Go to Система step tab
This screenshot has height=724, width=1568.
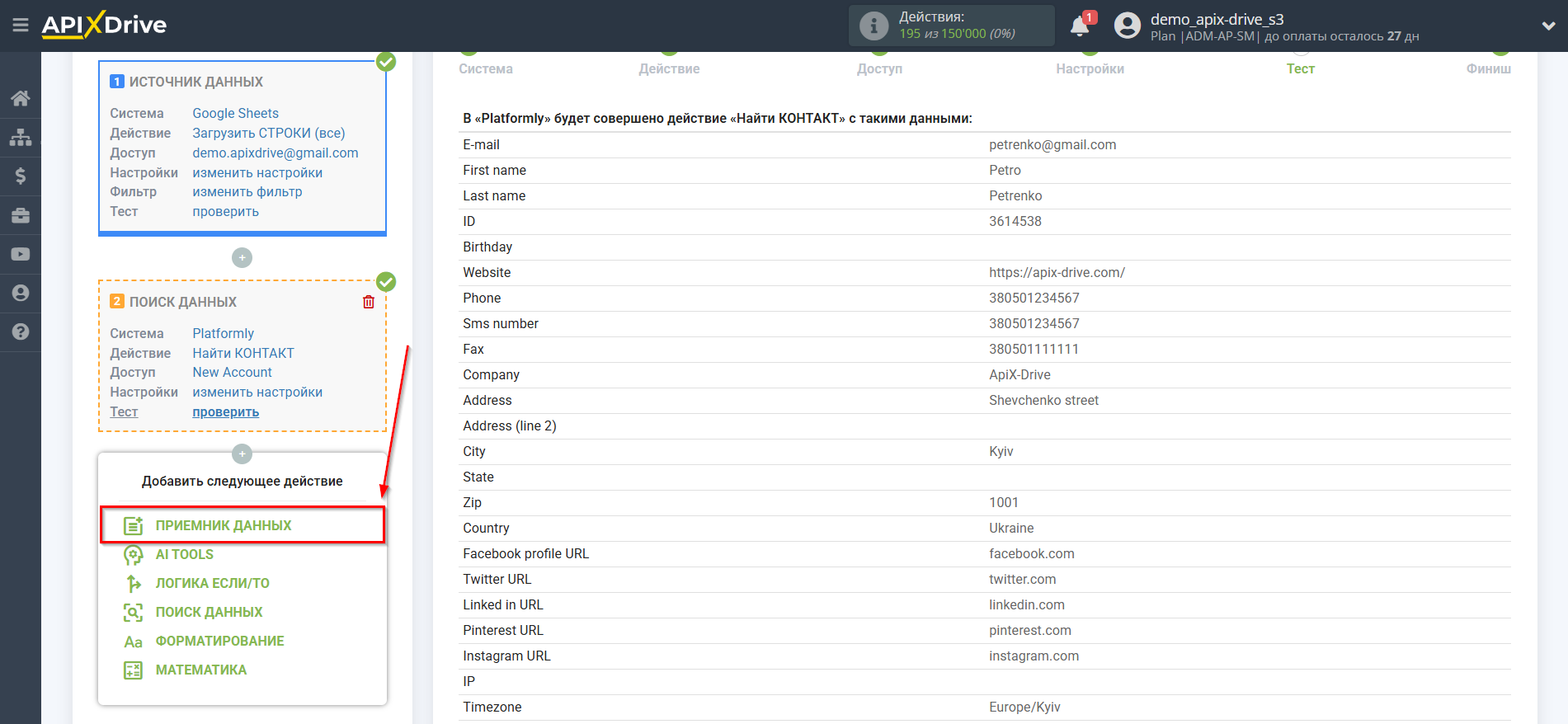486,68
